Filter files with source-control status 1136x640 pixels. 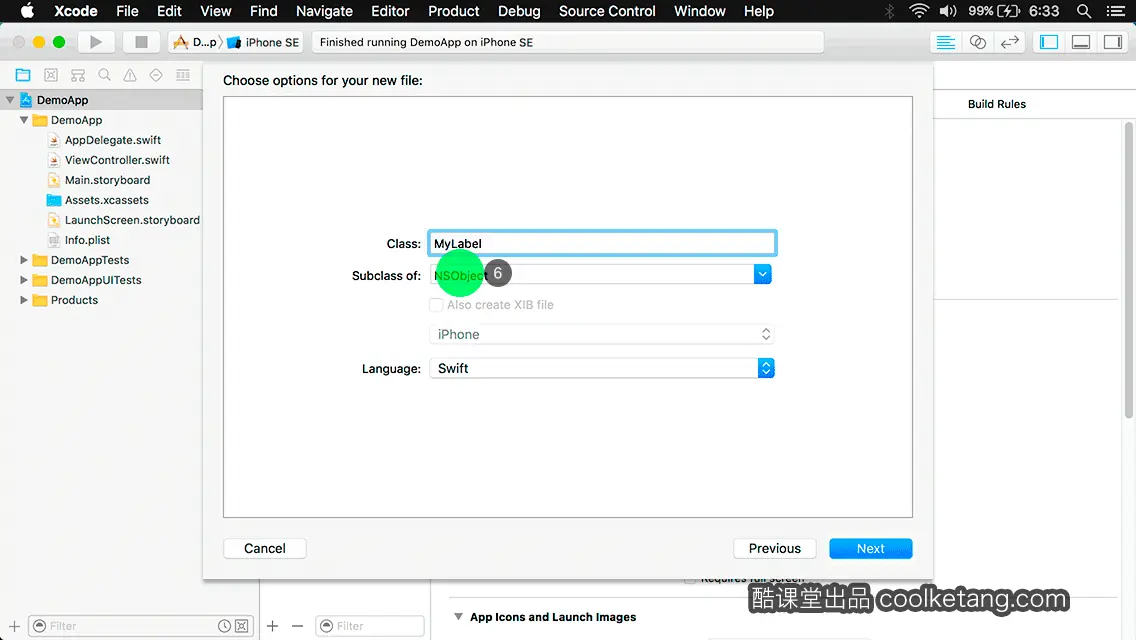[242, 626]
